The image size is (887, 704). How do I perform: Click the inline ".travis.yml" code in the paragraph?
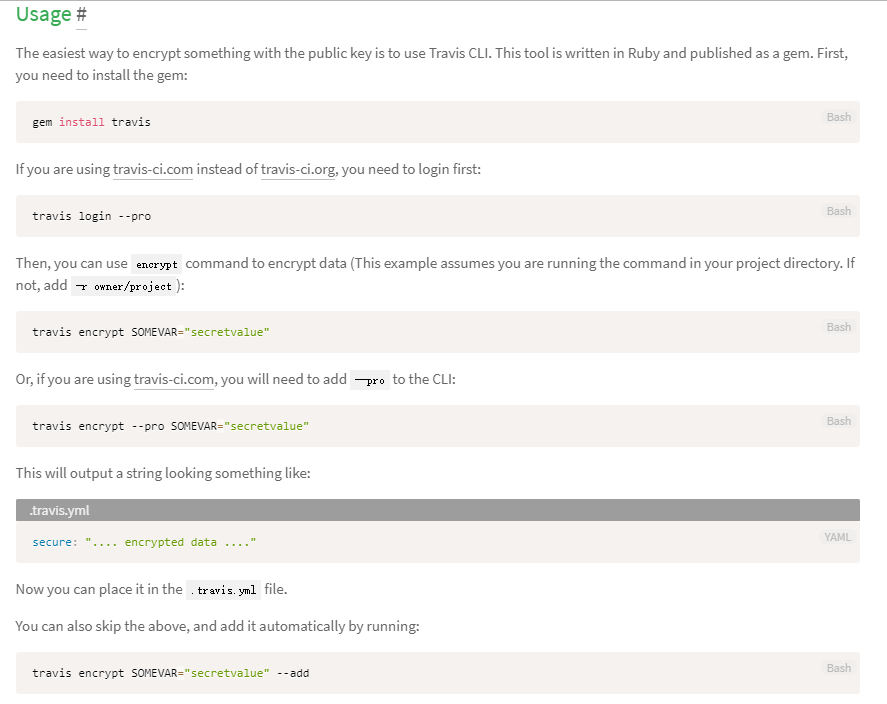(x=224, y=590)
